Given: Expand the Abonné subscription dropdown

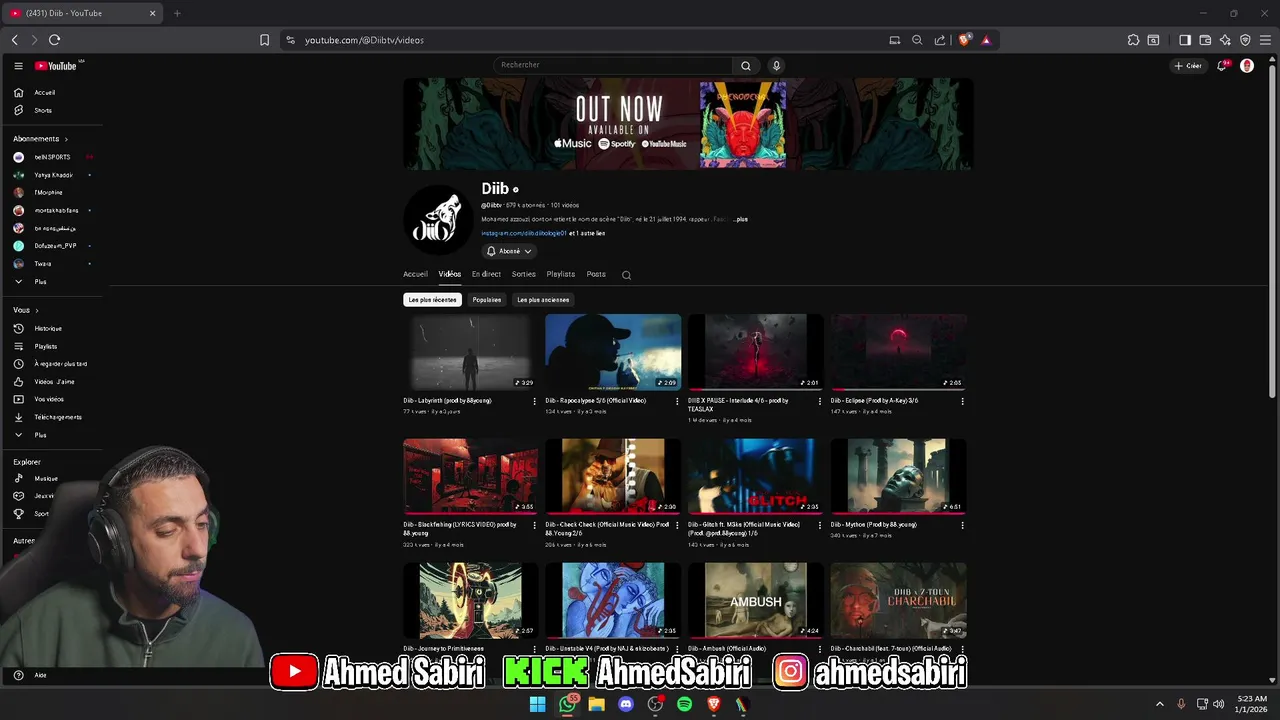Looking at the screenshot, I should click(509, 251).
